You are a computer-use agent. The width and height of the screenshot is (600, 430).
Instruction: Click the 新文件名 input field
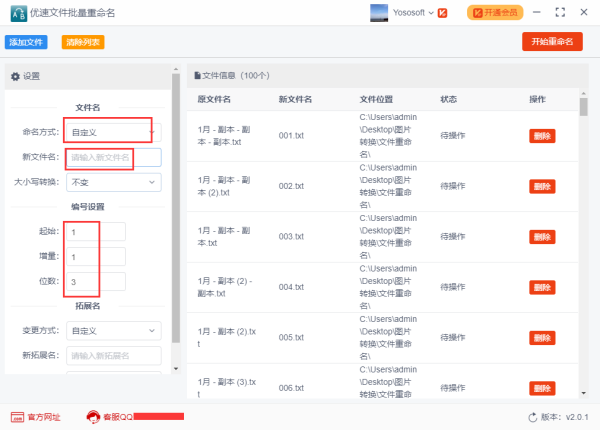pyautogui.click(x=113, y=157)
